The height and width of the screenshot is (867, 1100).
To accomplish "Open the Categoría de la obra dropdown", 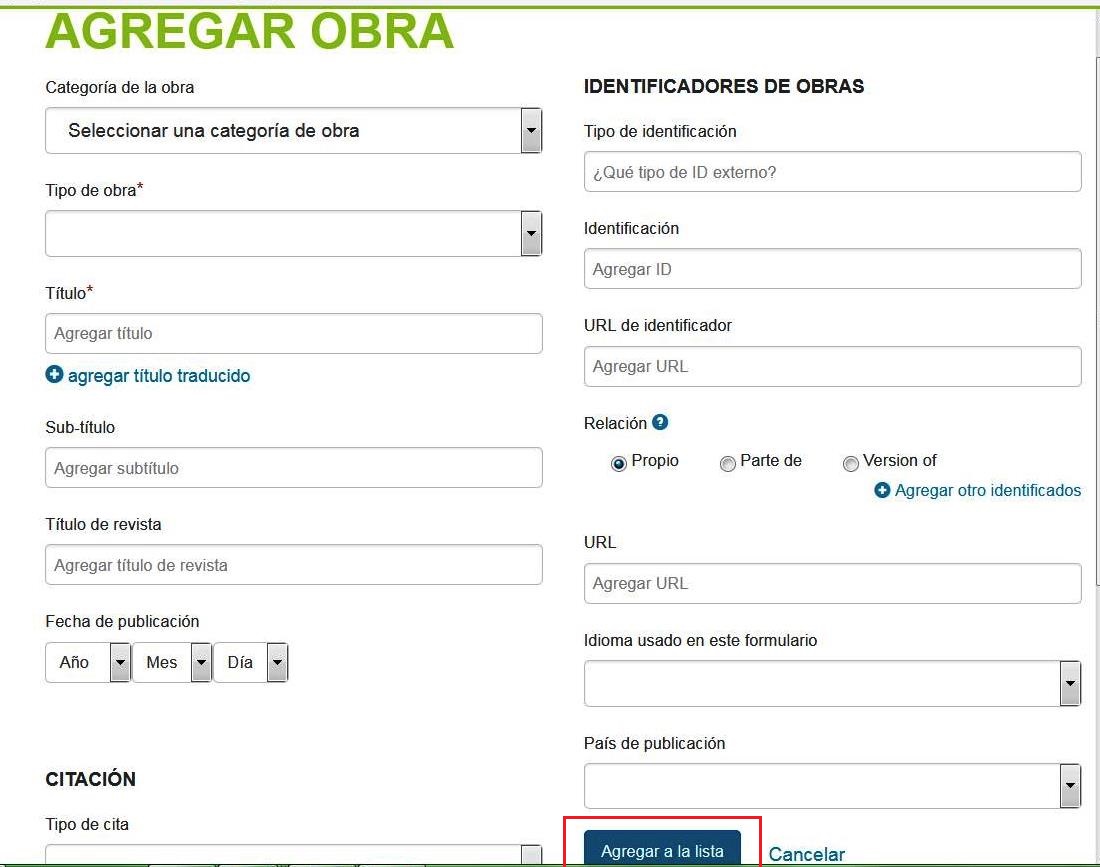I will pyautogui.click(x=293, y=131).
